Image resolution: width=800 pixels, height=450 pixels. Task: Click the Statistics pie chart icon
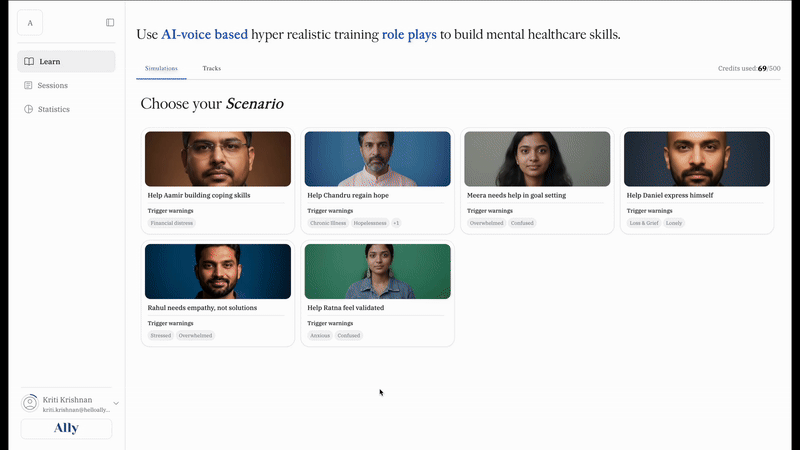point(29,109)
